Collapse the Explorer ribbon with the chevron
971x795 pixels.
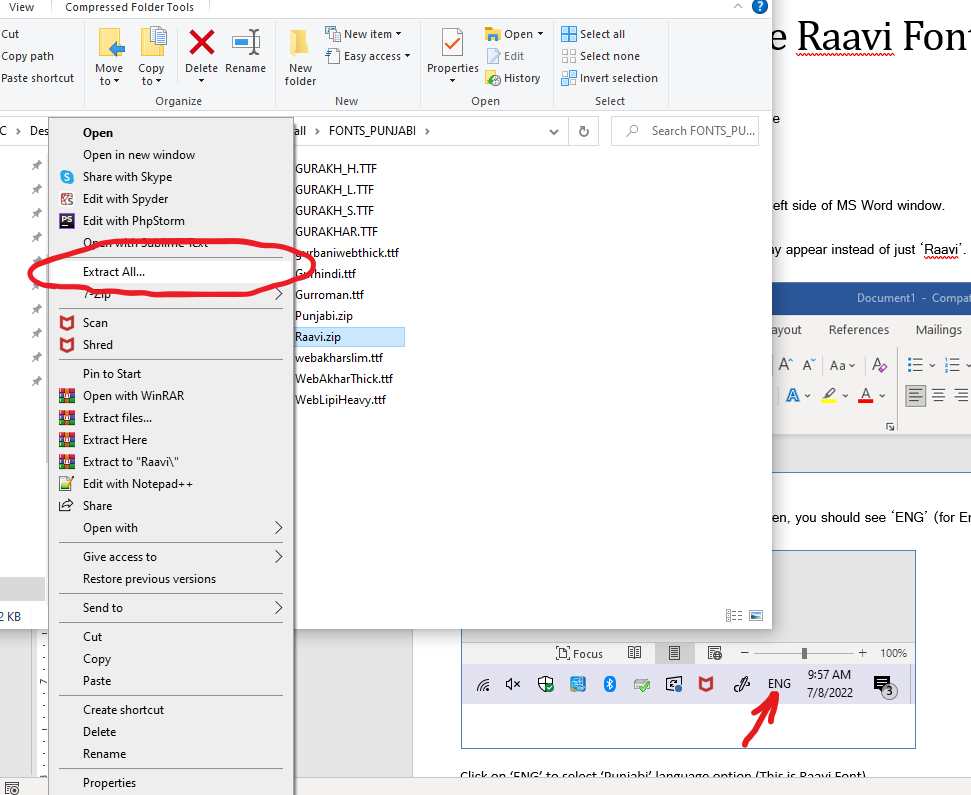[x=738, y=6]
